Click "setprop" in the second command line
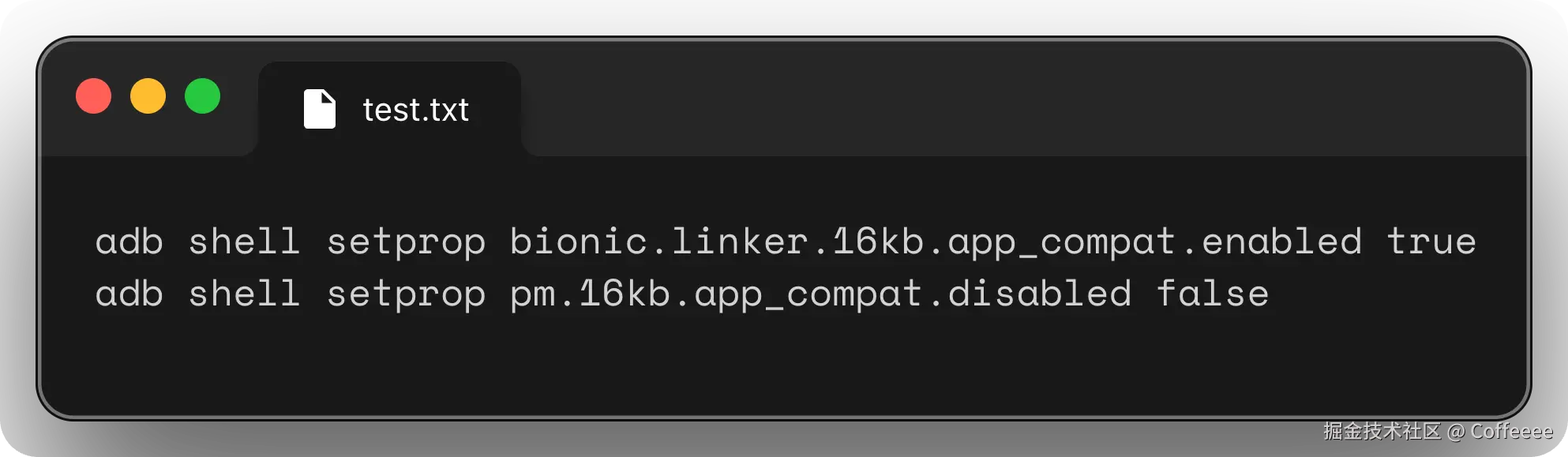This screenshot has height=457, width=1568. 406,295
